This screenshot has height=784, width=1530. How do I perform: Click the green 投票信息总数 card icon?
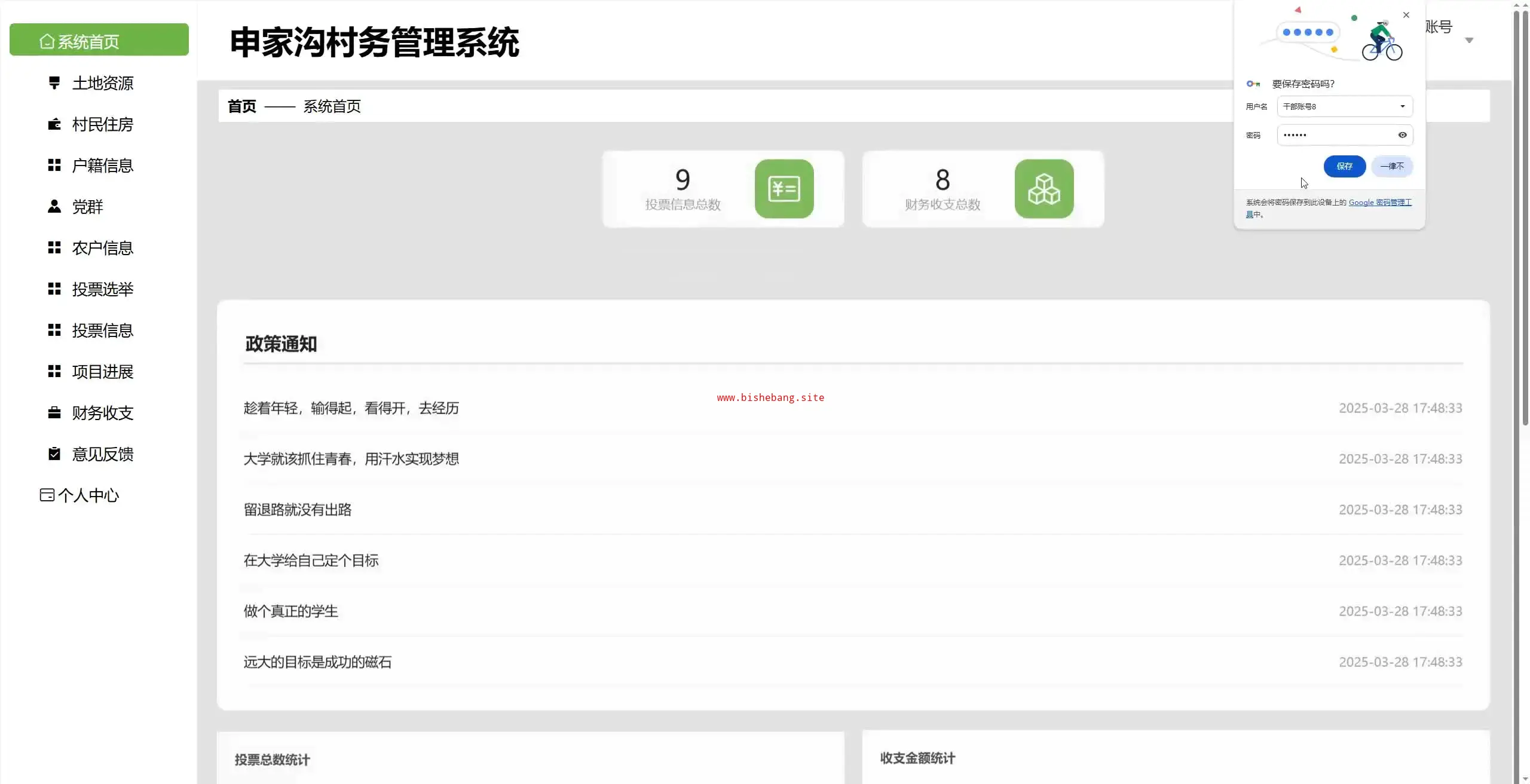[784, 189]
